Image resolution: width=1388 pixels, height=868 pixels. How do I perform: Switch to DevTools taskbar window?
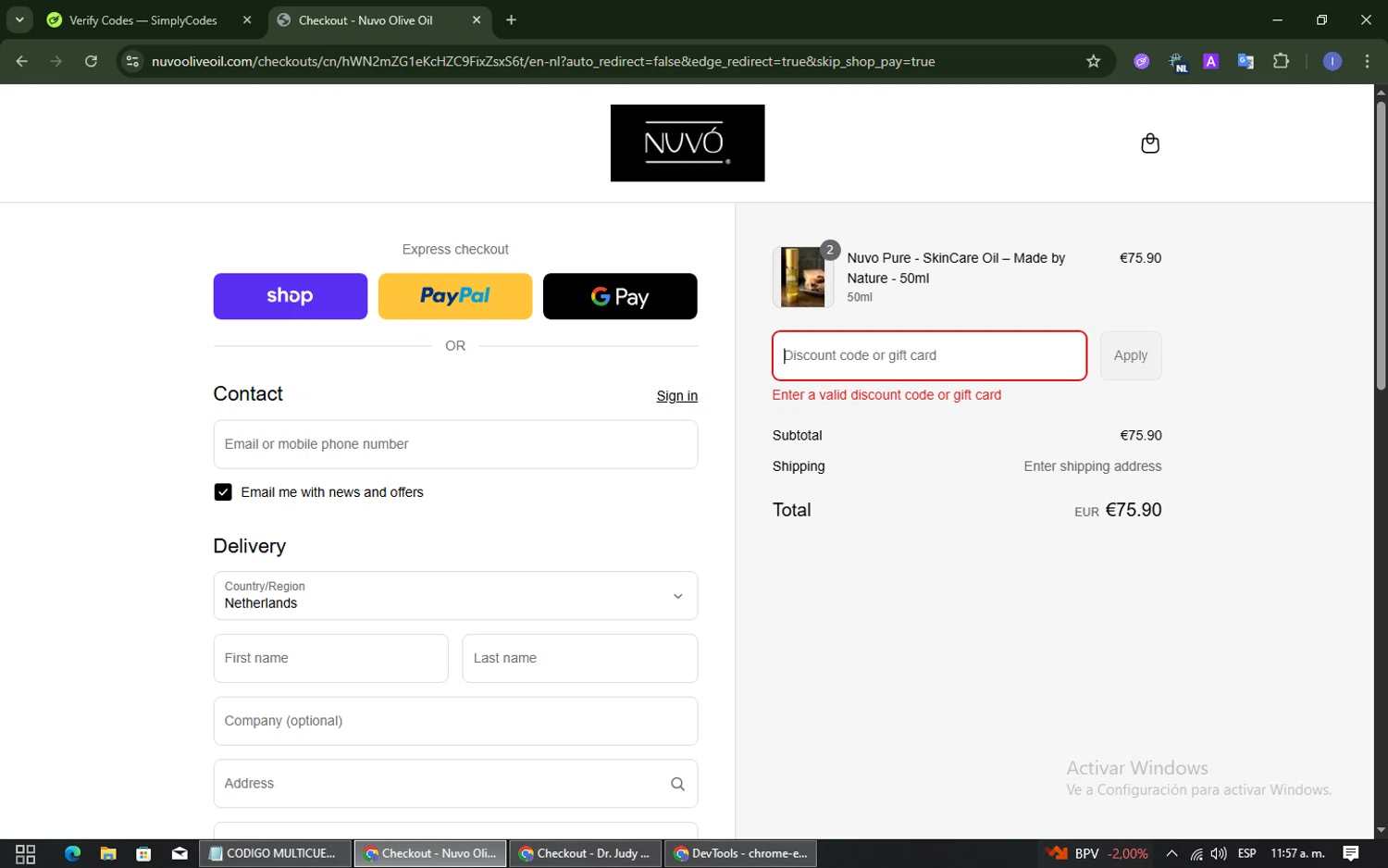point(740,853)
